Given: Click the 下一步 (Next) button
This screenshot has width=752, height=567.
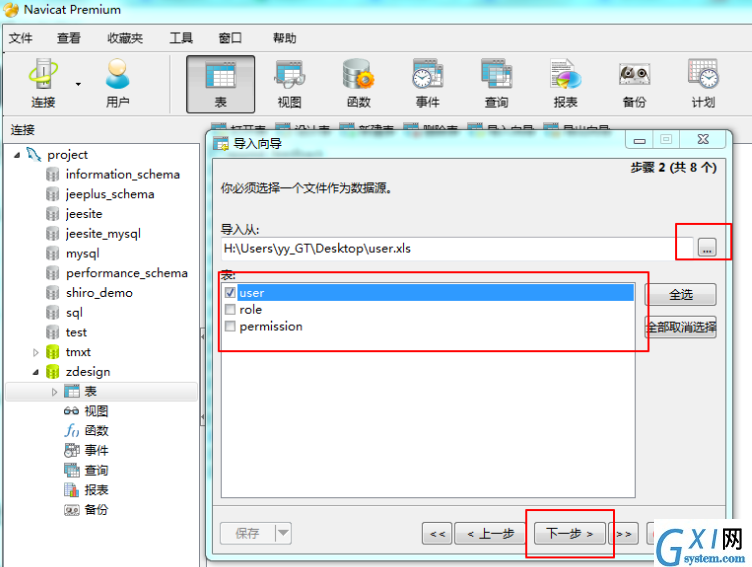Looking at the screenshot, I should point(570,533).
